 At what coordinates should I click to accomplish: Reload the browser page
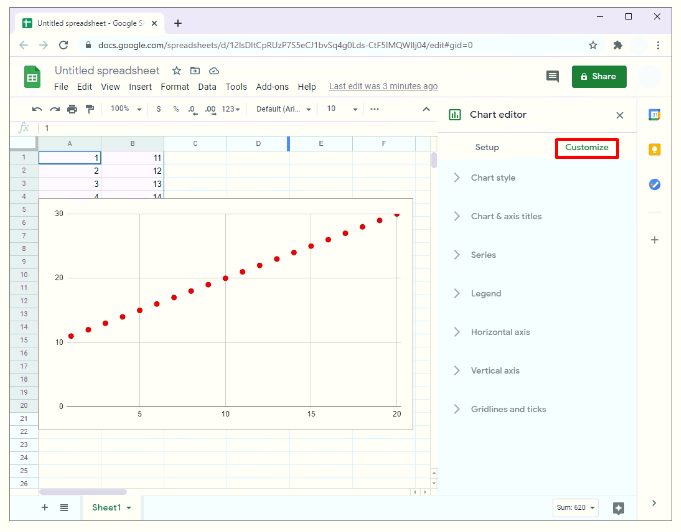63,45
